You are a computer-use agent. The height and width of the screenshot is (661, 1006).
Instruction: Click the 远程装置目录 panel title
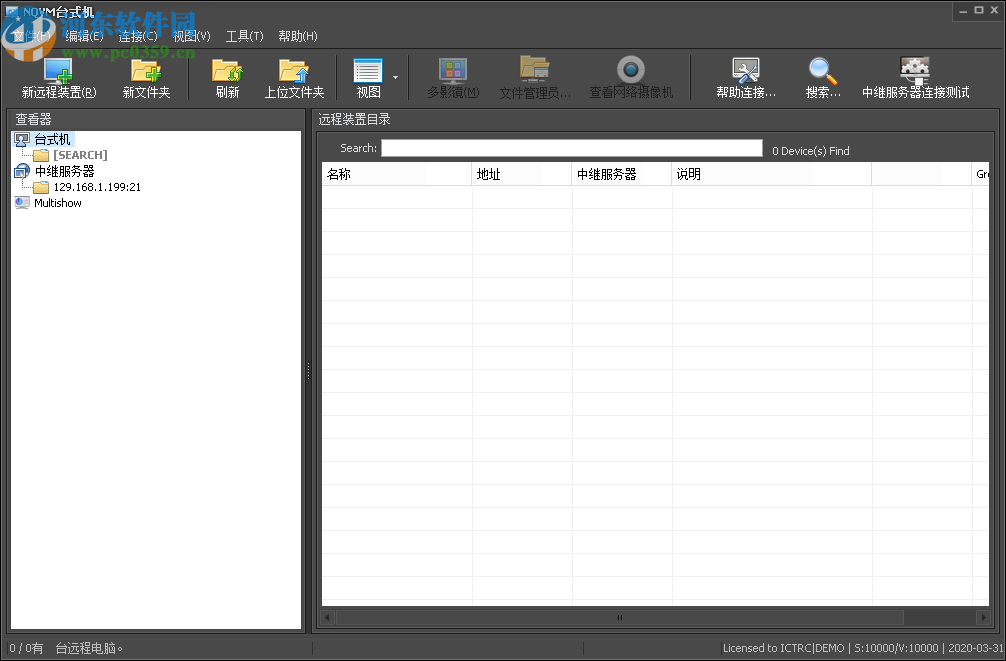click(354, 119)
